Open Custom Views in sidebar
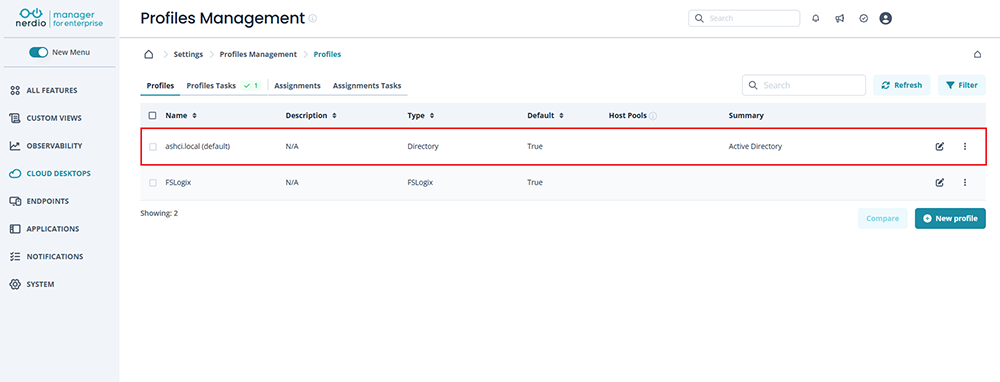The width and height of the screenshot is (1000, 382). (x=45, y=118)
